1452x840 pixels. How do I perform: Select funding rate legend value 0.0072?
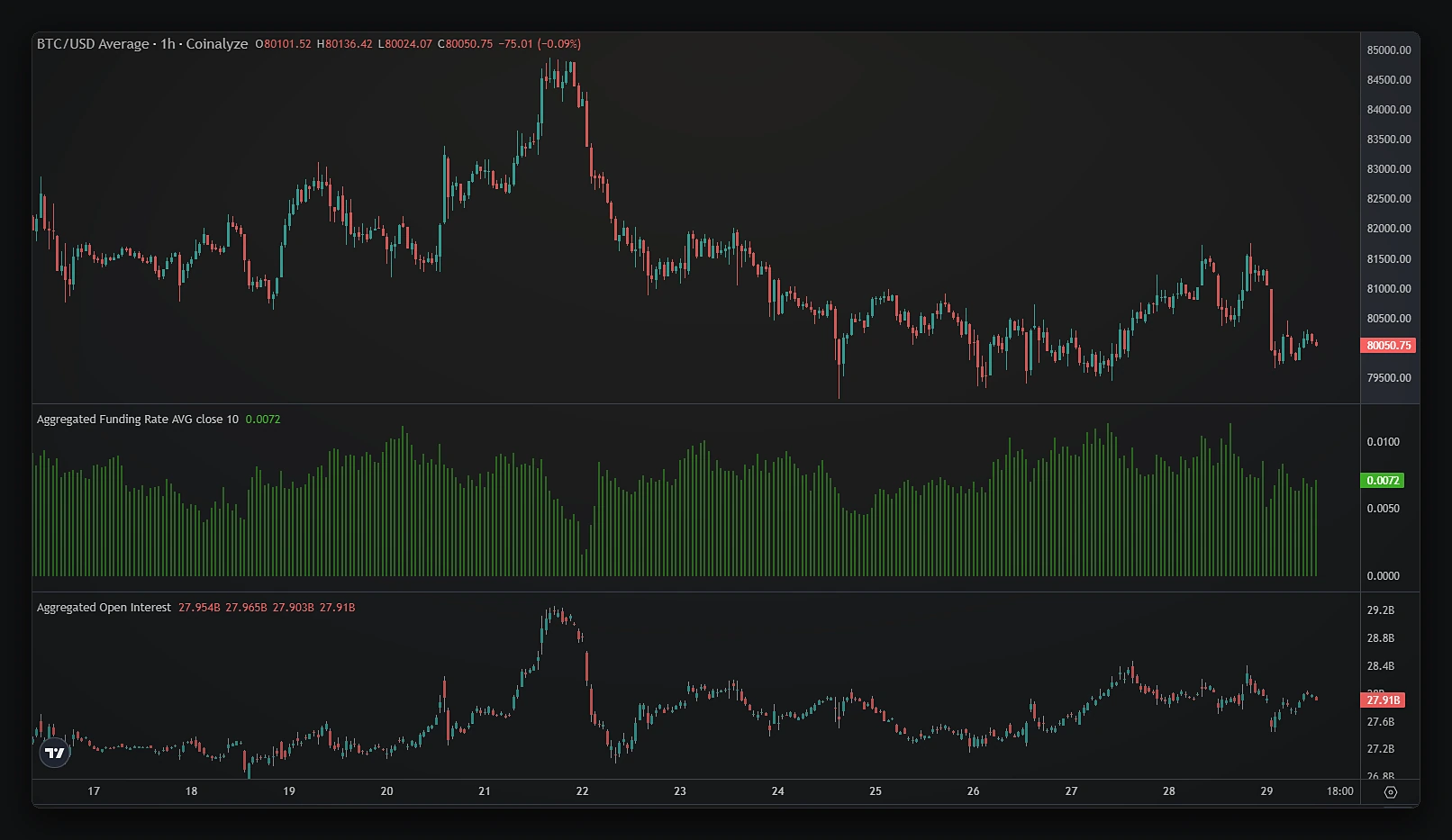click(x=263, y=420)
